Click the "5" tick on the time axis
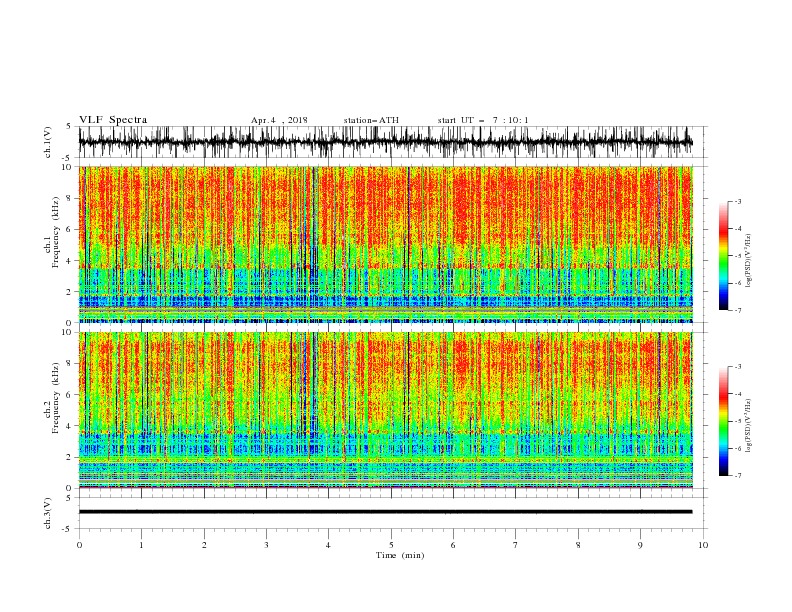Image resolution: width=792 pixels, height=612 pixels. tap(391, 545)
